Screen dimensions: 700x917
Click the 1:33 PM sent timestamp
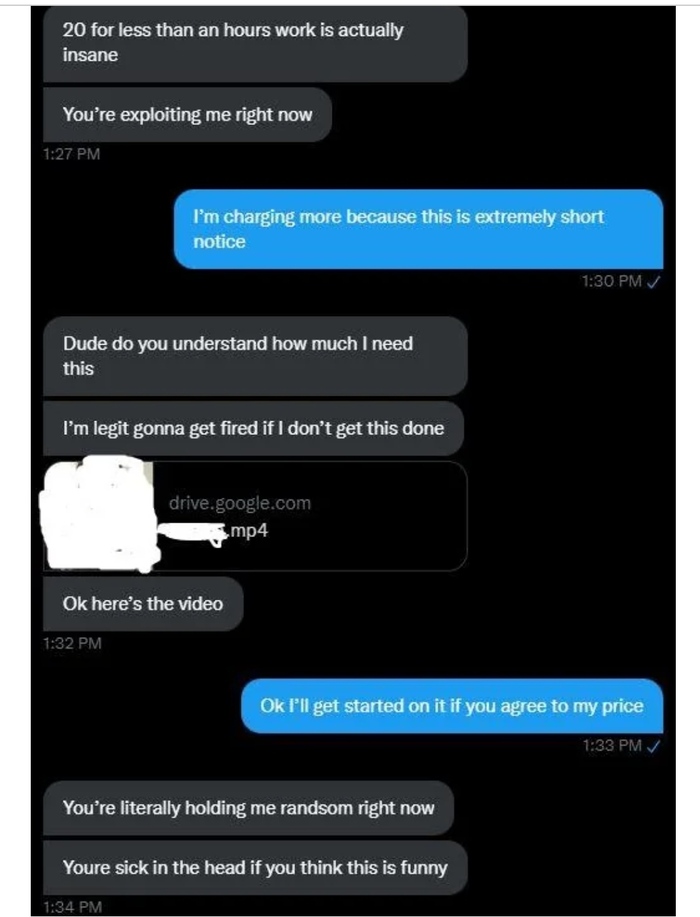[x=612, y=746]
